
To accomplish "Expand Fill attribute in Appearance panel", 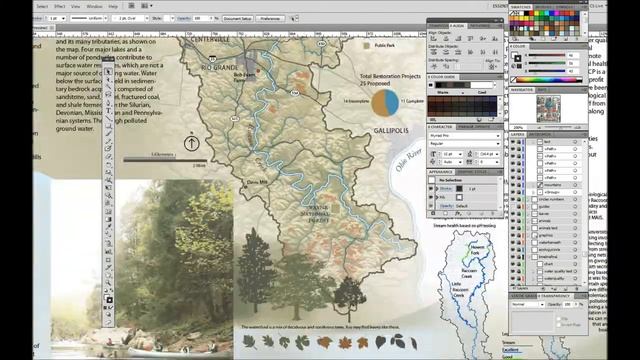I will (436, 197).
